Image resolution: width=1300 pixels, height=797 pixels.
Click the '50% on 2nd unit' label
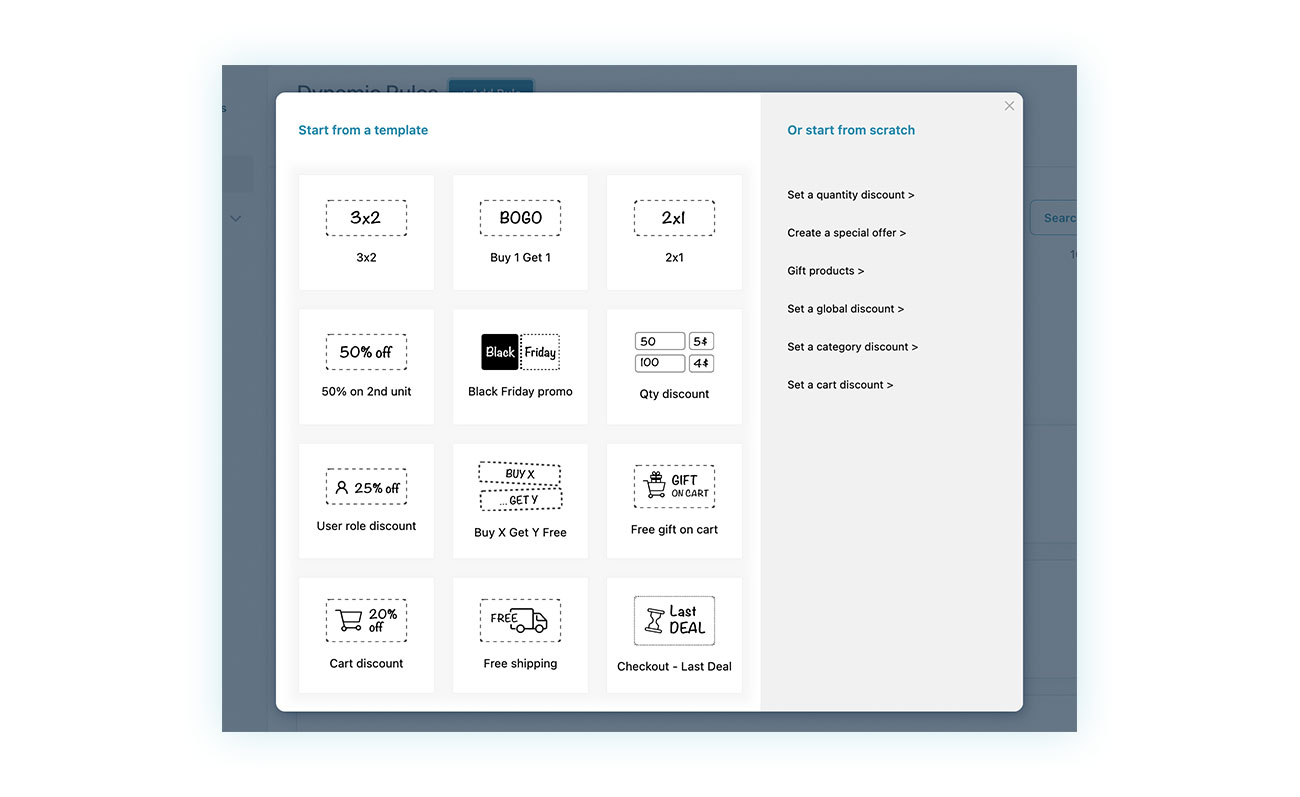(x=366, y=392)
